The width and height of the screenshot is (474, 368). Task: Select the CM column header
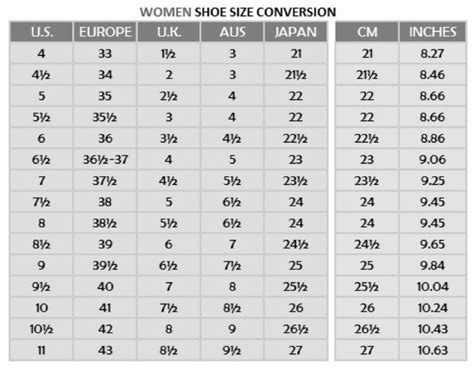pos(367,32)
